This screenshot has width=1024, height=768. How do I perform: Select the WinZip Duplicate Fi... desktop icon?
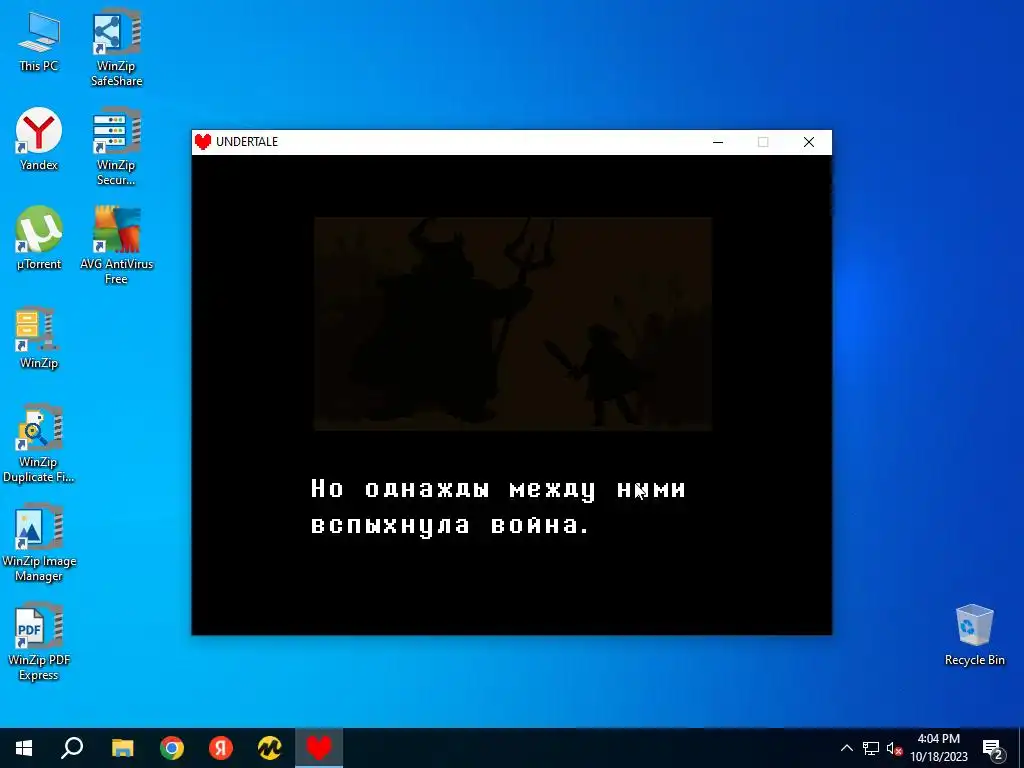[x=39, y=444]
